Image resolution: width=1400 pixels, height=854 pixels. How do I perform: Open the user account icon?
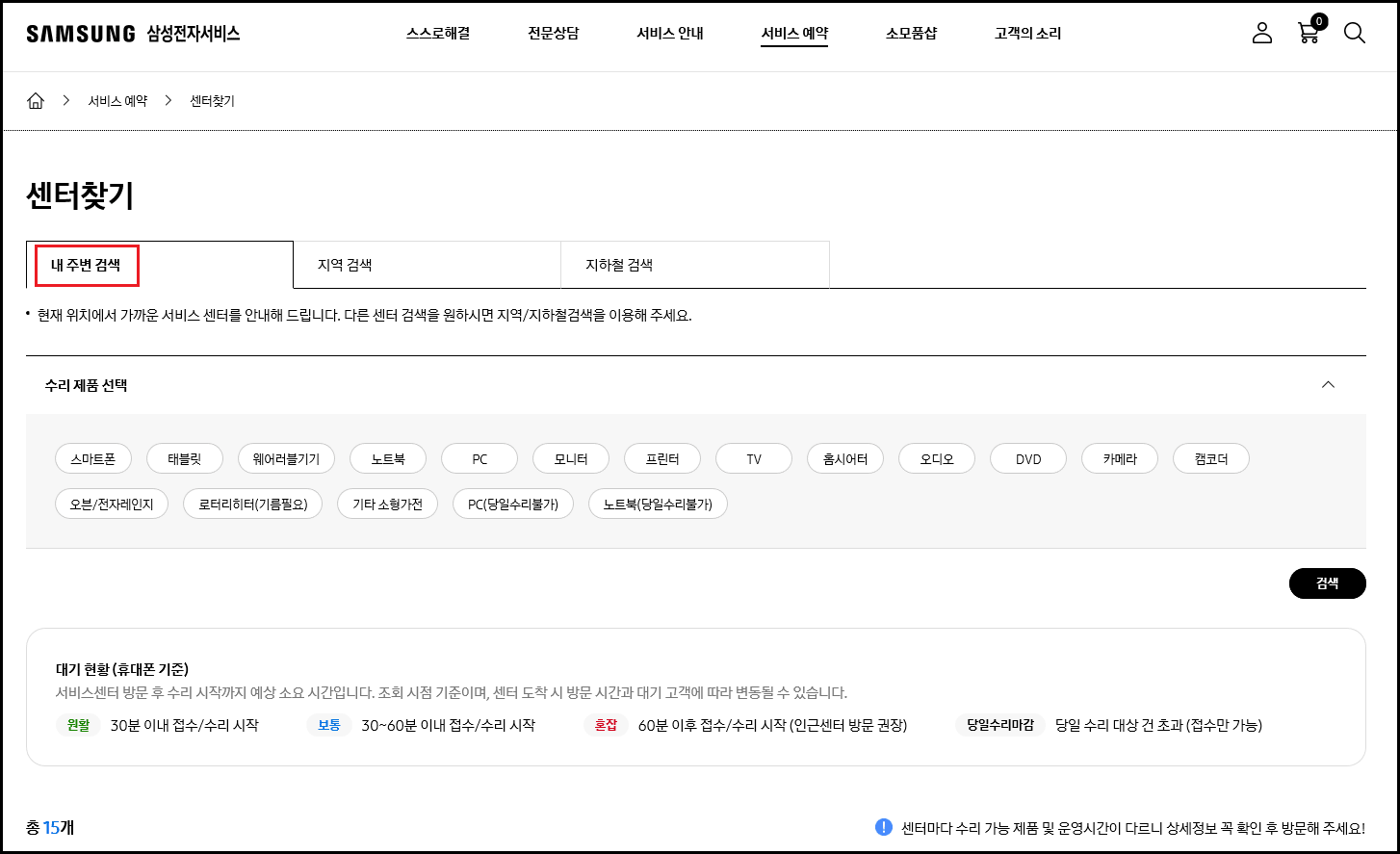tap(1261, 33)
